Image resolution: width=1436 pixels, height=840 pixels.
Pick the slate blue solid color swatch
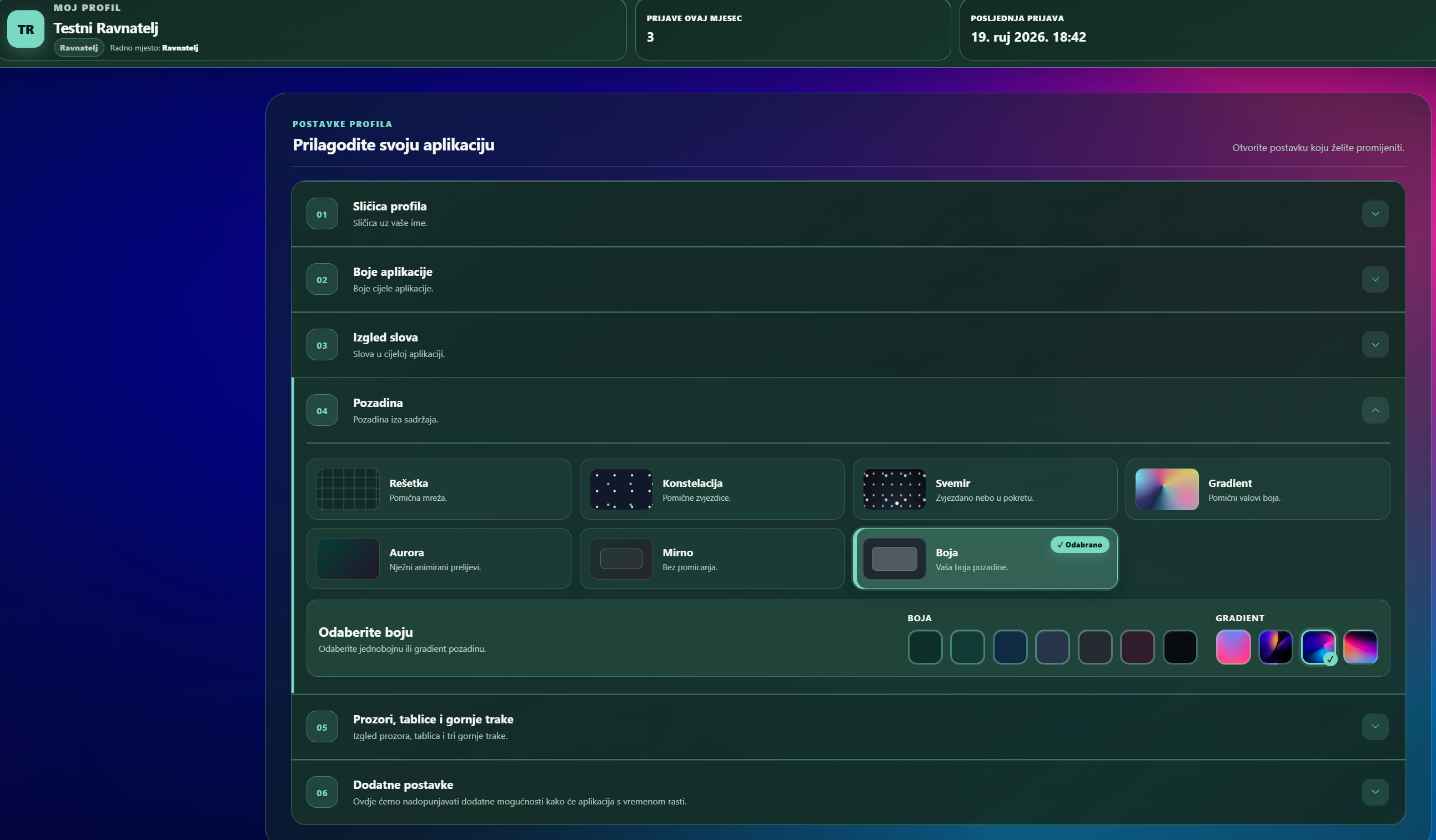[1052, 647]
